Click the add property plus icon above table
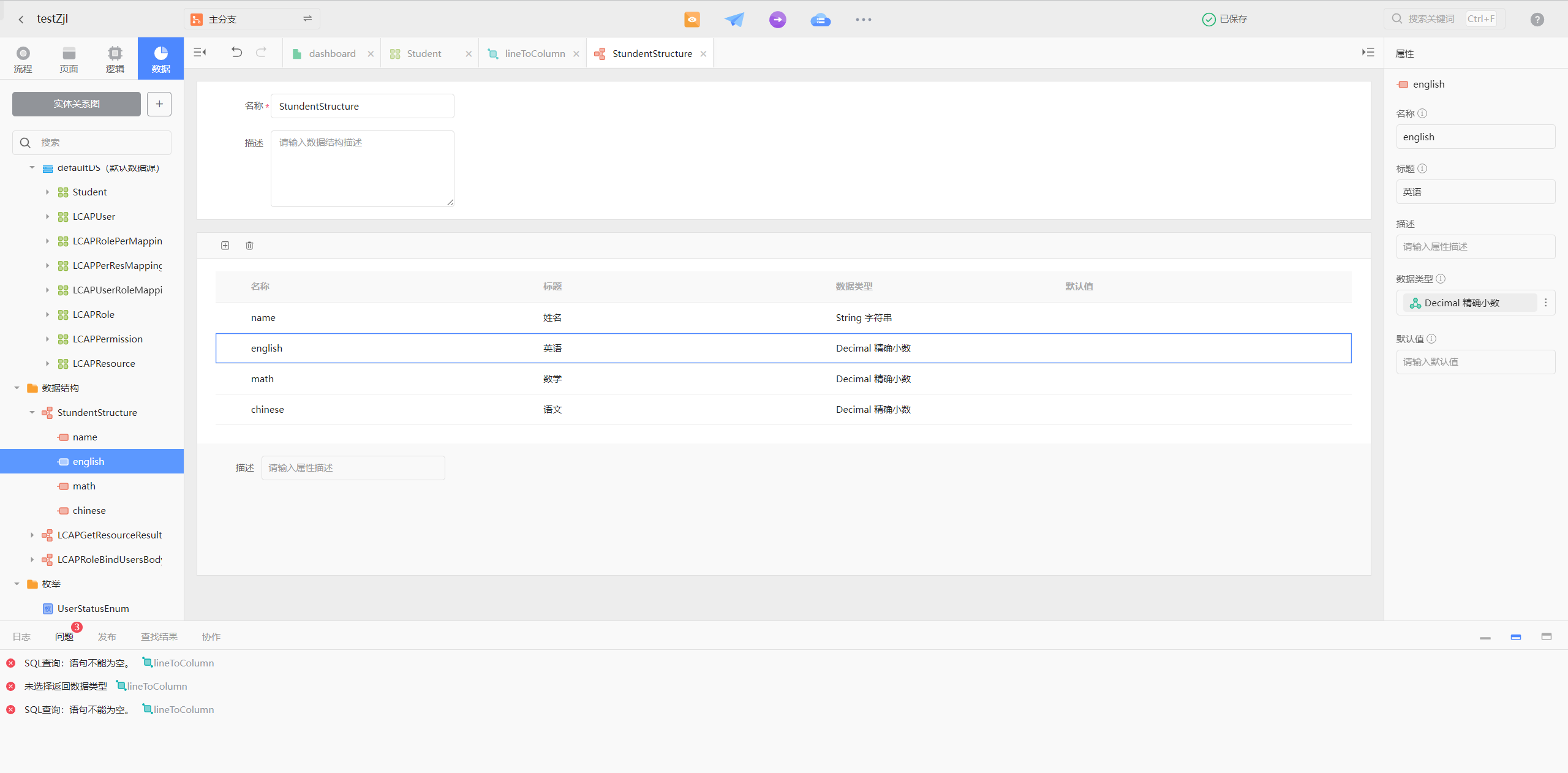Viewport: 1568px width, 773px height. click(225, 246)
